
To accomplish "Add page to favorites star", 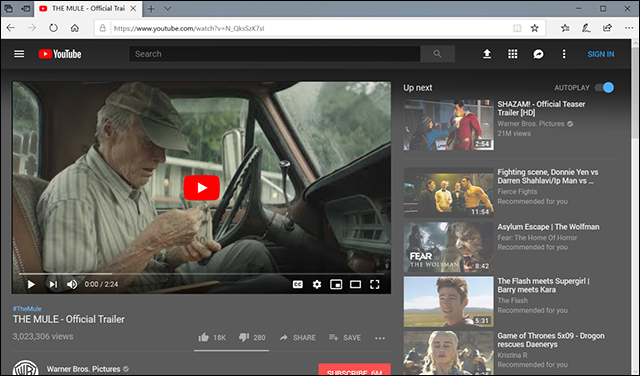I will (x=534, y=28).
